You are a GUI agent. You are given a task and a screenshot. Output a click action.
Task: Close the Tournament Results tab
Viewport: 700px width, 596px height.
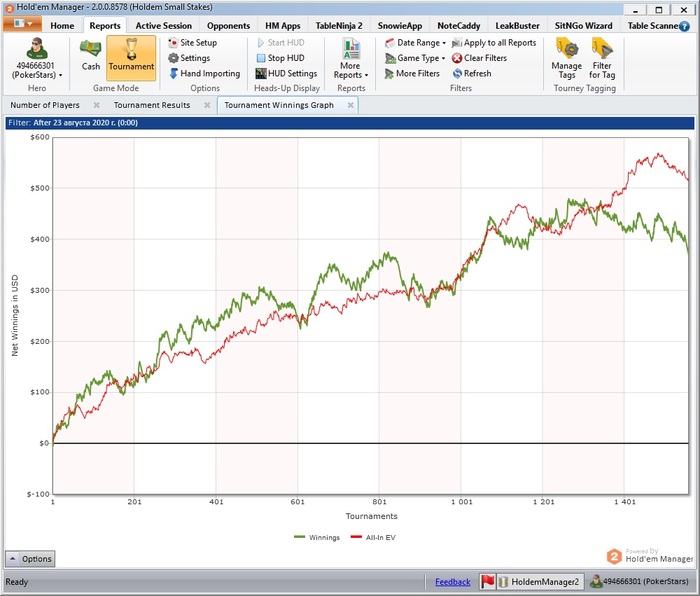(207, 105)
